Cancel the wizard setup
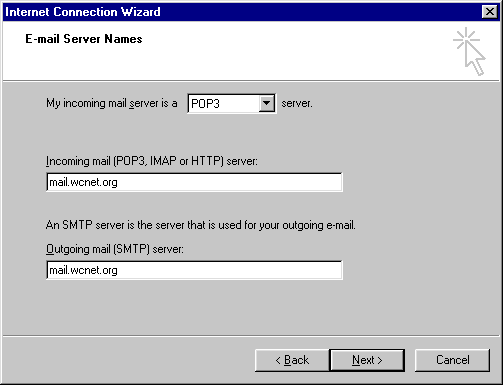 (x=452, y=360)
